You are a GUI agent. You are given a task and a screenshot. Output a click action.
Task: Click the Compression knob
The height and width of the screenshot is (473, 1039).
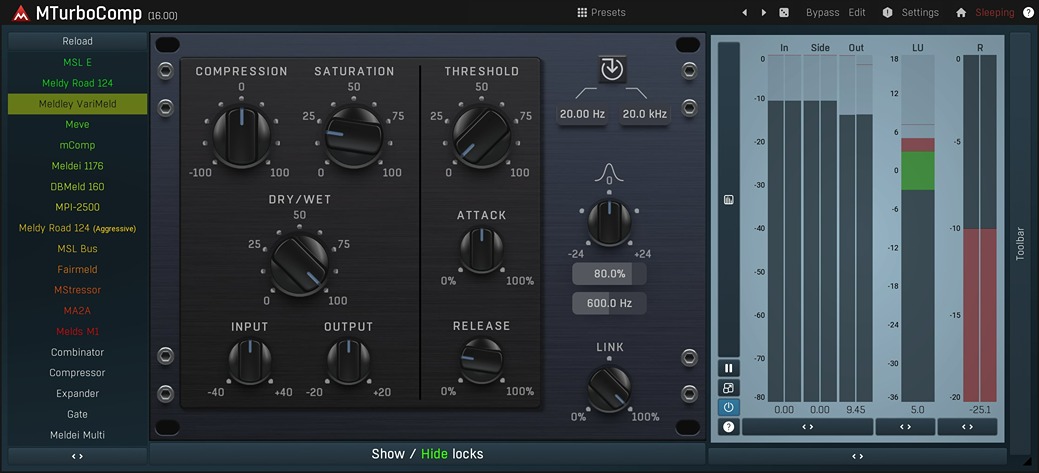click(x=242, y=134)
